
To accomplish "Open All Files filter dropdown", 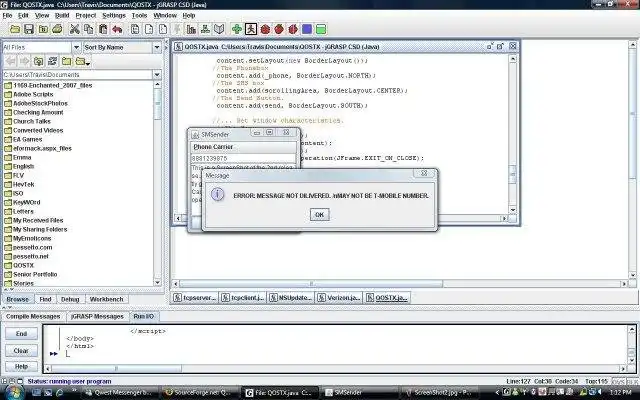I will coord(76,47).
